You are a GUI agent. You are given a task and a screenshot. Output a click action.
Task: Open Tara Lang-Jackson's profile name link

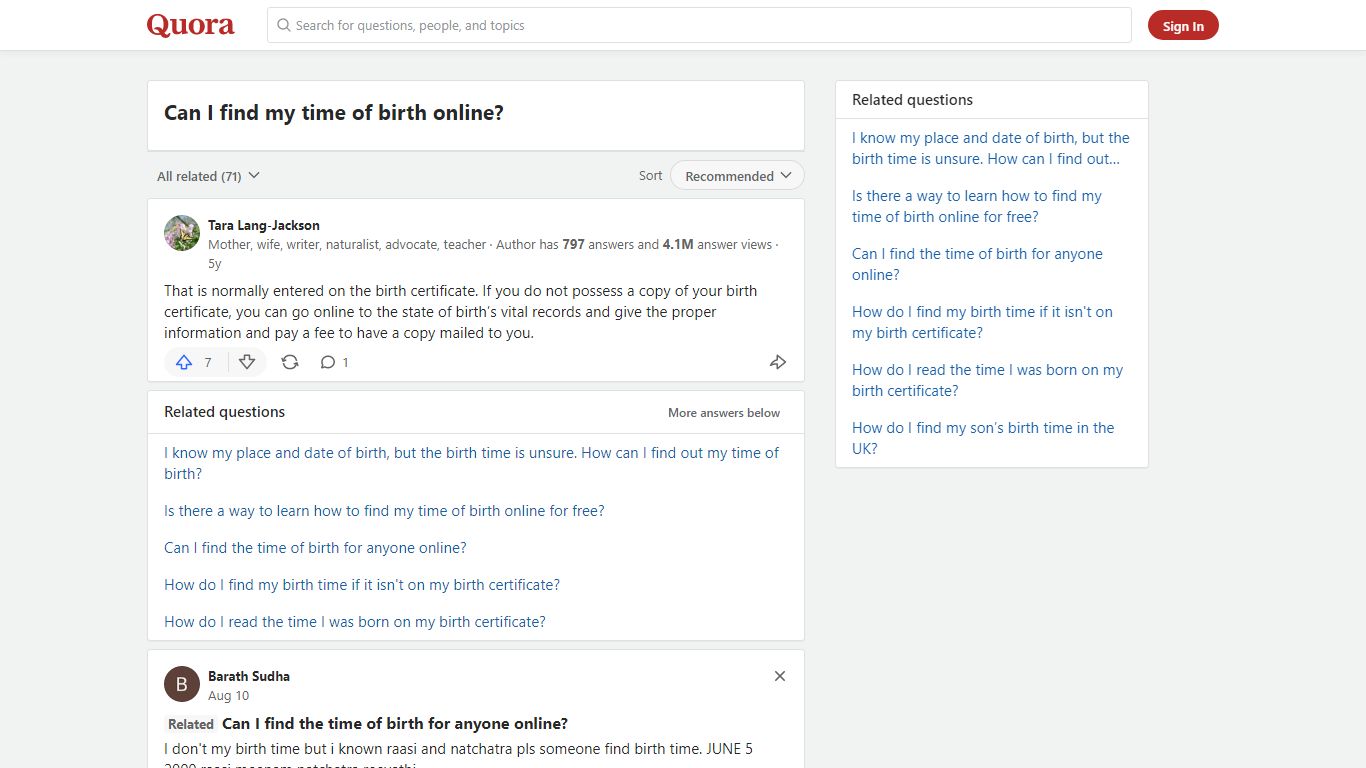click(x=264, y=225)
